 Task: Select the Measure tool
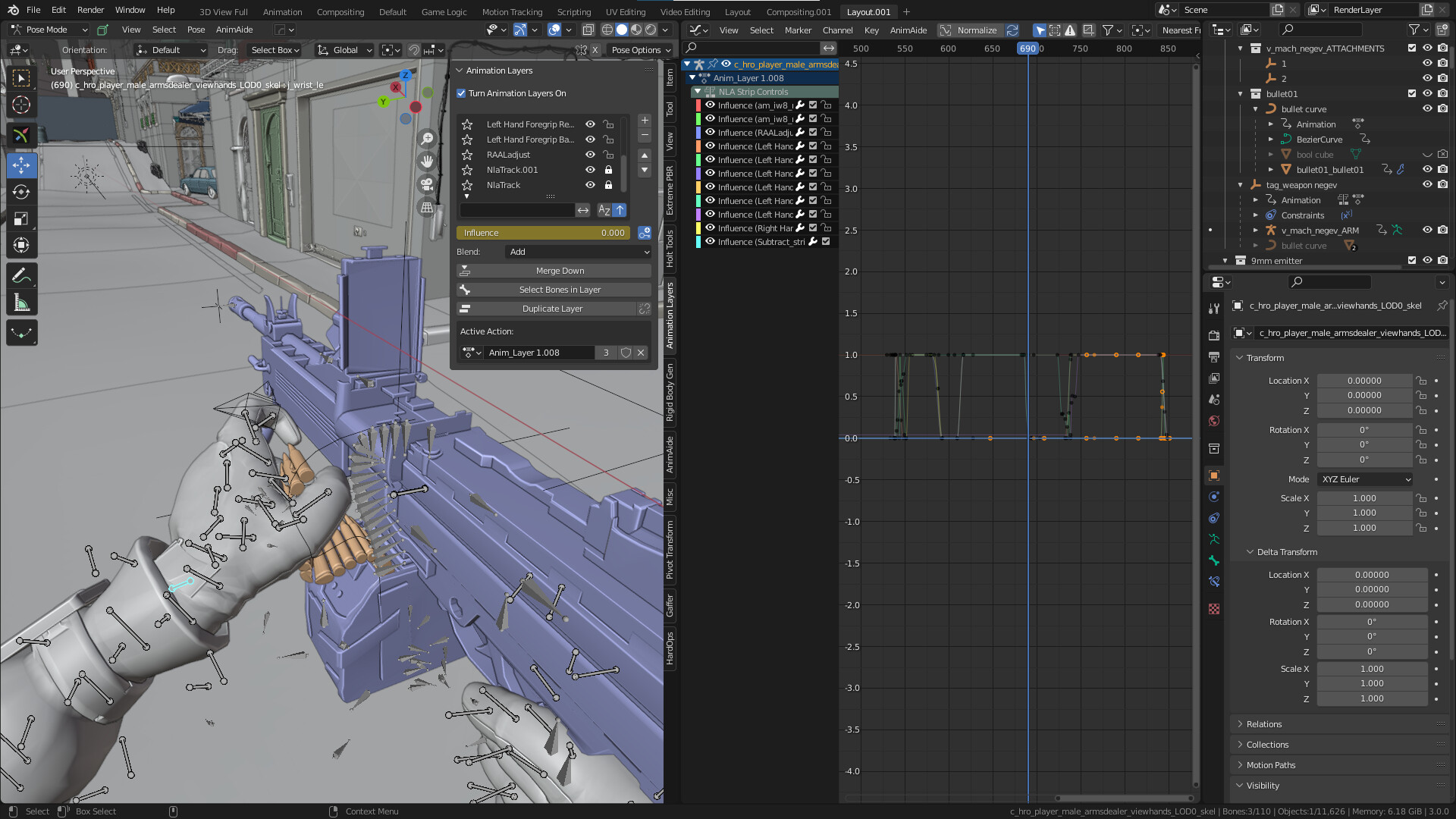tap(21, 301)
